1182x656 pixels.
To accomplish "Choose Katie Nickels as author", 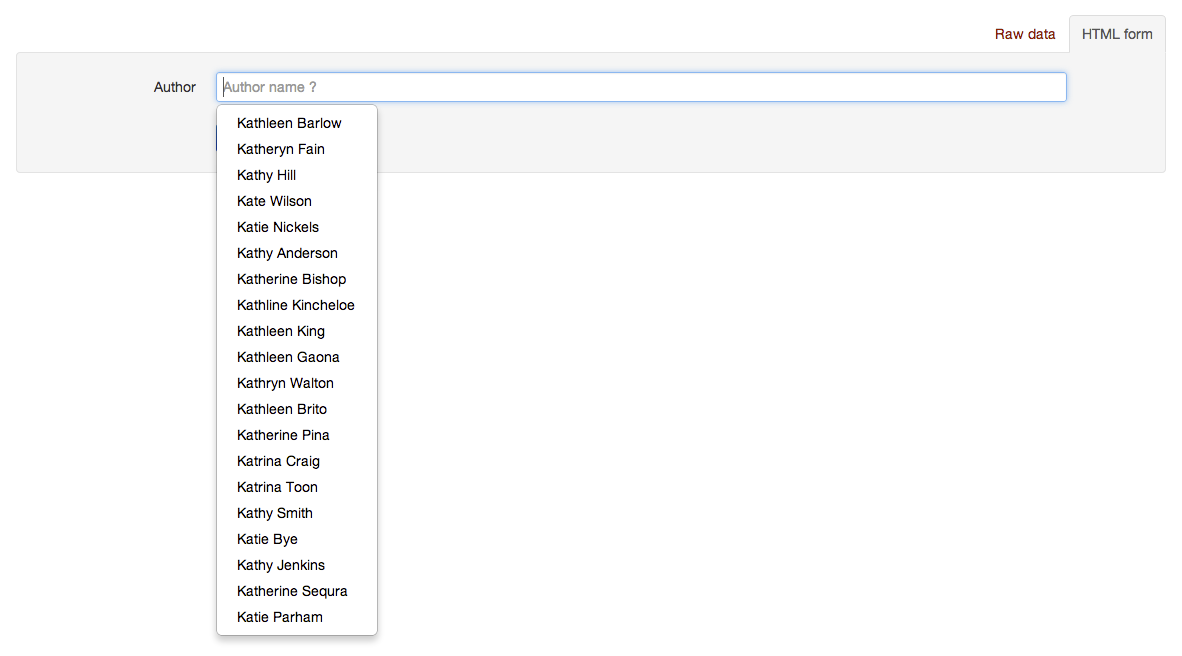I will pyautogui.click(x=278, y=227).
